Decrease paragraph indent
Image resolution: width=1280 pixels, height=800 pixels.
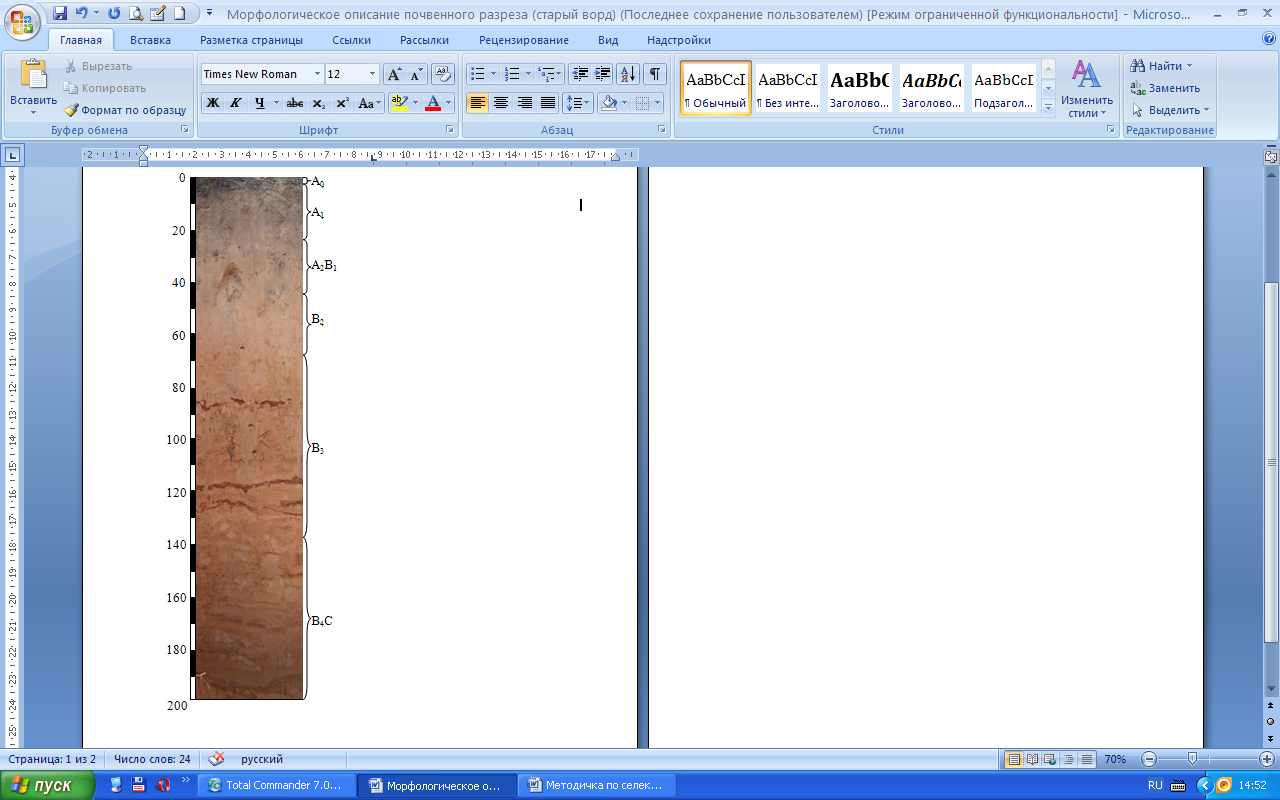580,74
